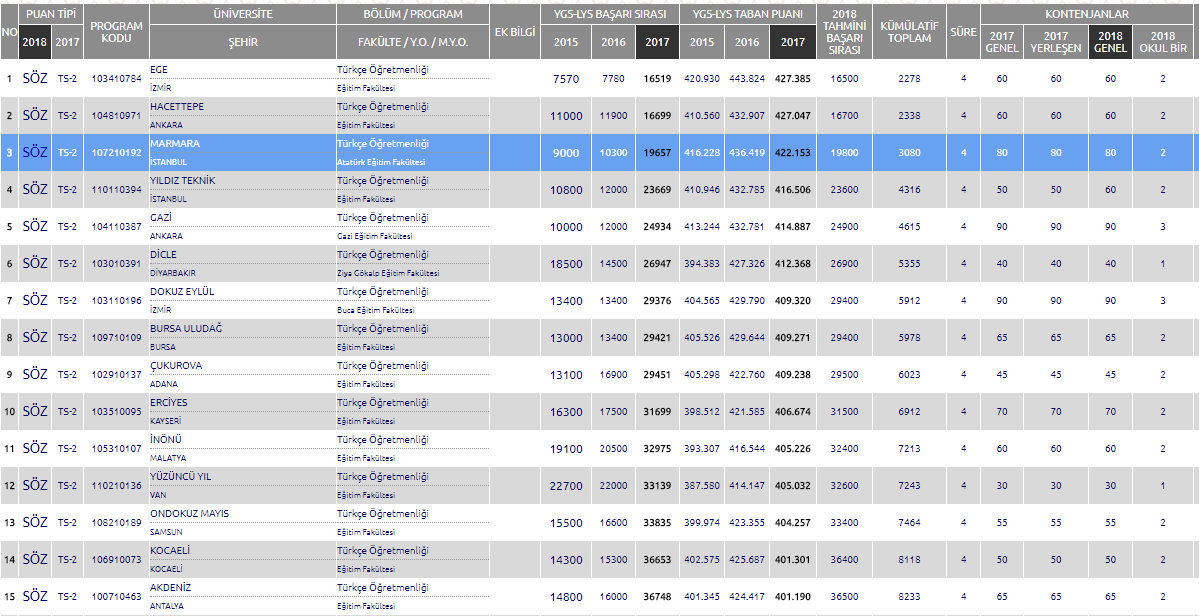The image size is (1199, 616).
Task: Open the EGE university link
Action: (x=159, y=69)
